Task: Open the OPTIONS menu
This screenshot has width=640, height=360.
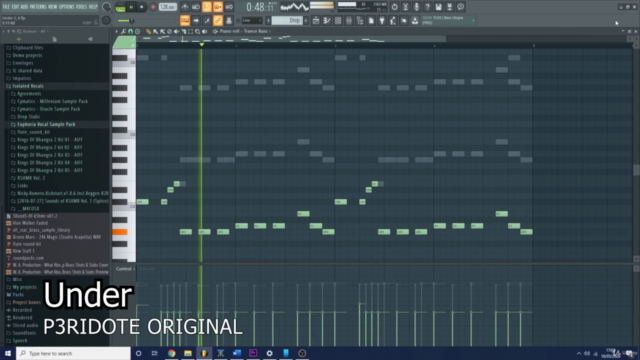Action: 67,7
